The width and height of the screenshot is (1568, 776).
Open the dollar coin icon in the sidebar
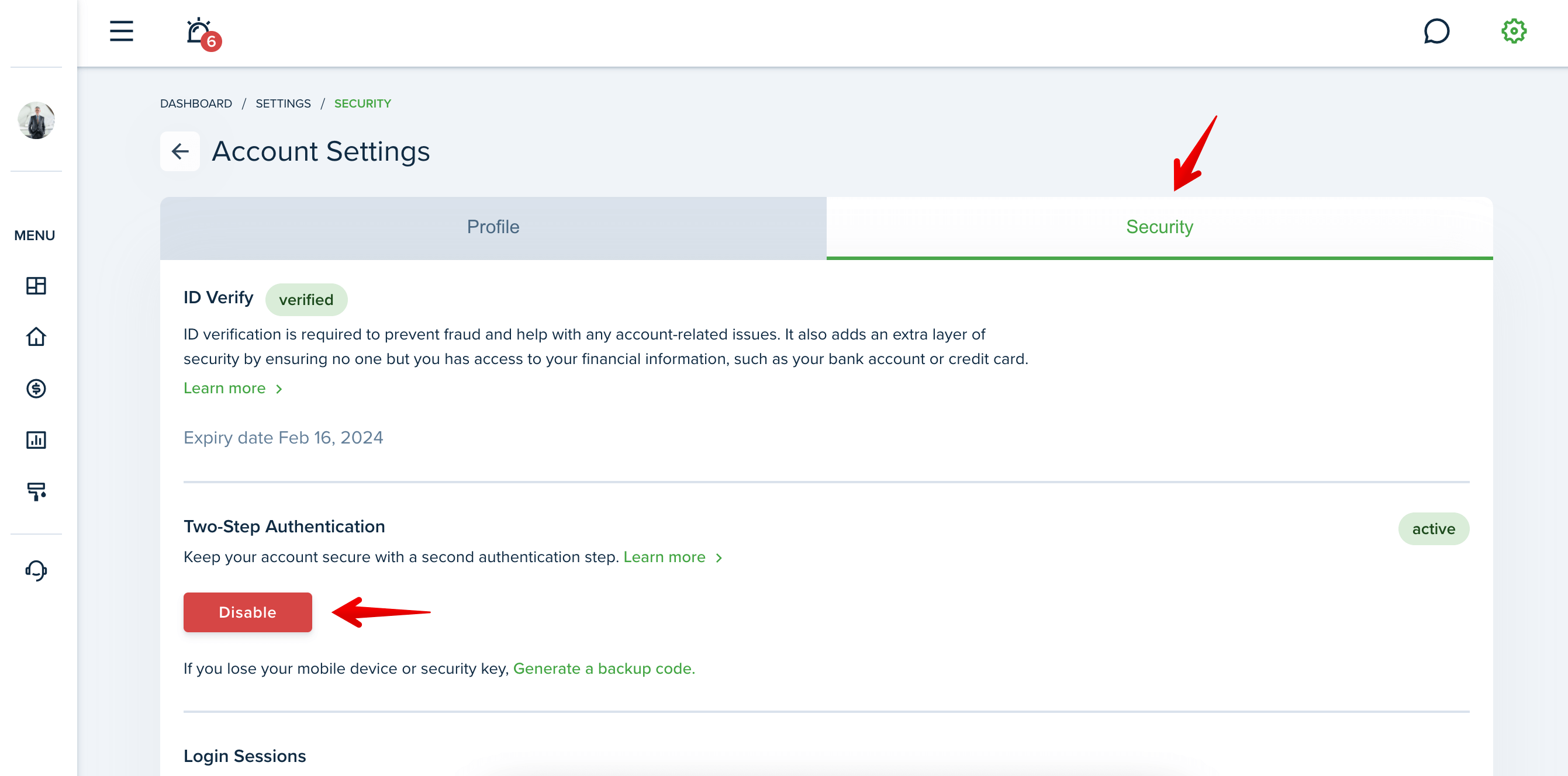(36, 388)
